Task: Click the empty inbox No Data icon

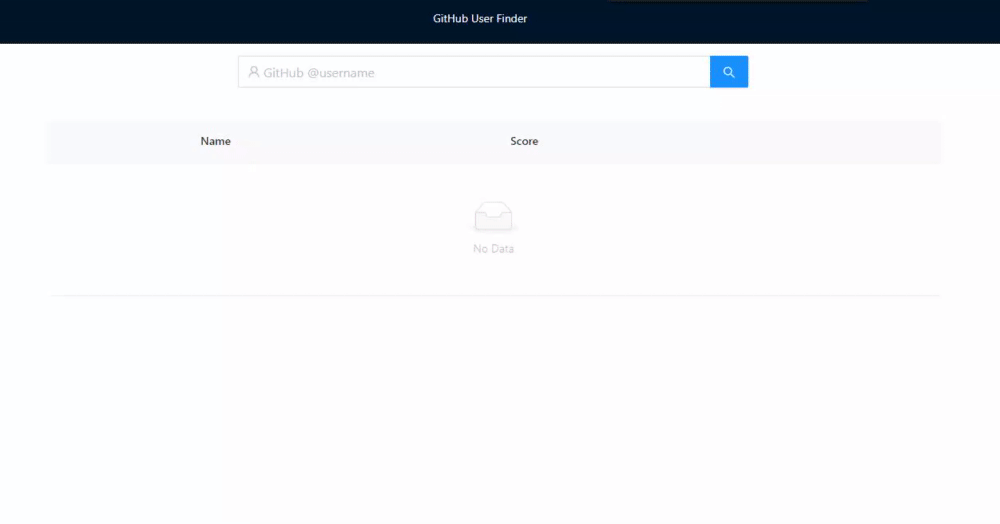Action: tap(493, 217)
